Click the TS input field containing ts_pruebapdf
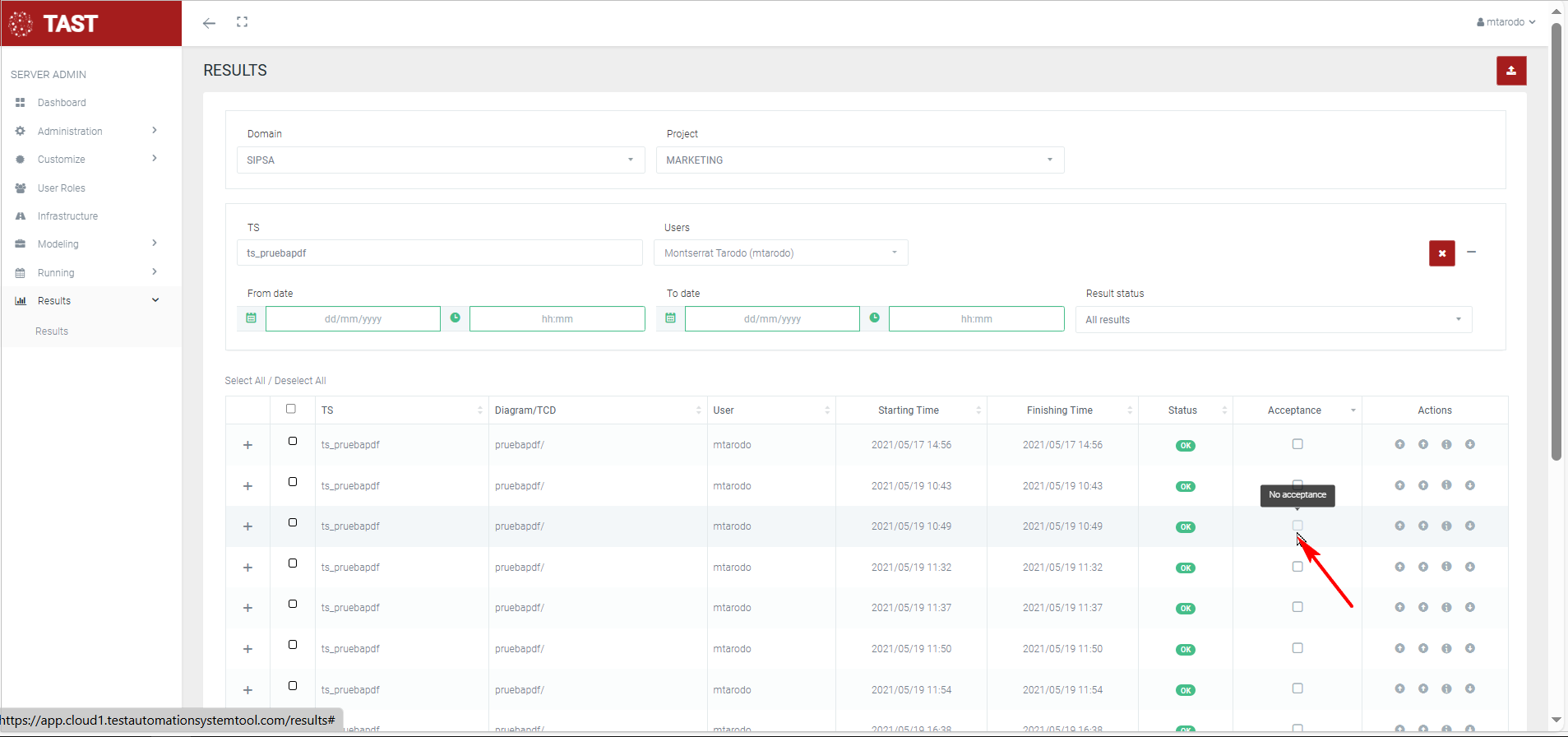The image size is (1568, 737). pos(440,253)
